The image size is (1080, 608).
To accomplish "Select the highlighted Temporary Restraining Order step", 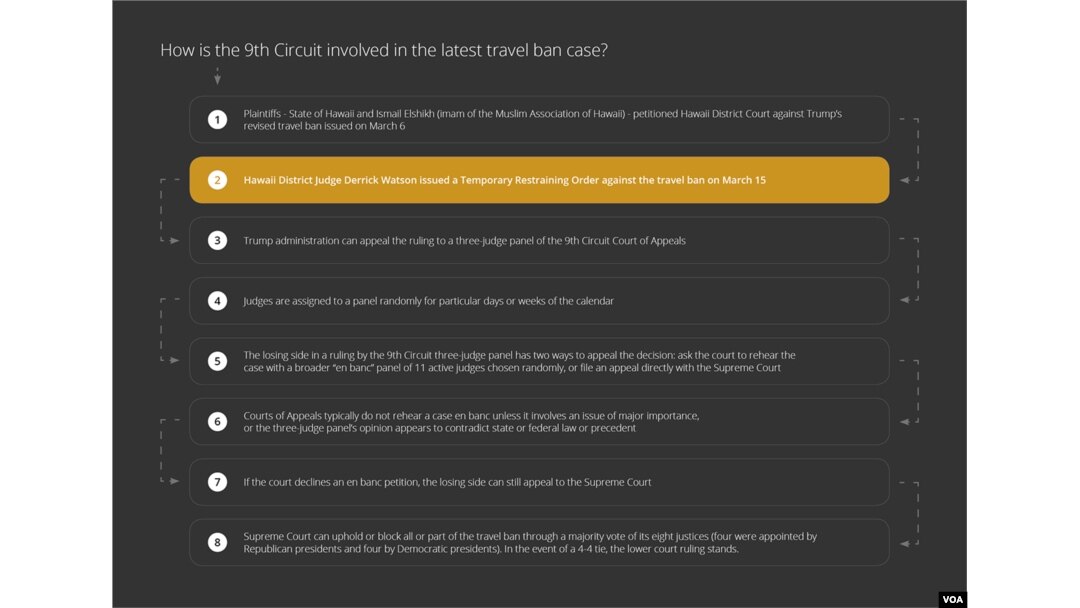I will 539,180.
